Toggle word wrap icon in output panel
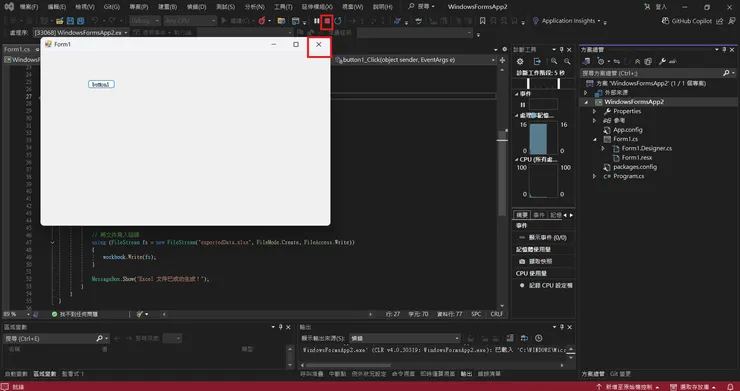 (524, 338)
